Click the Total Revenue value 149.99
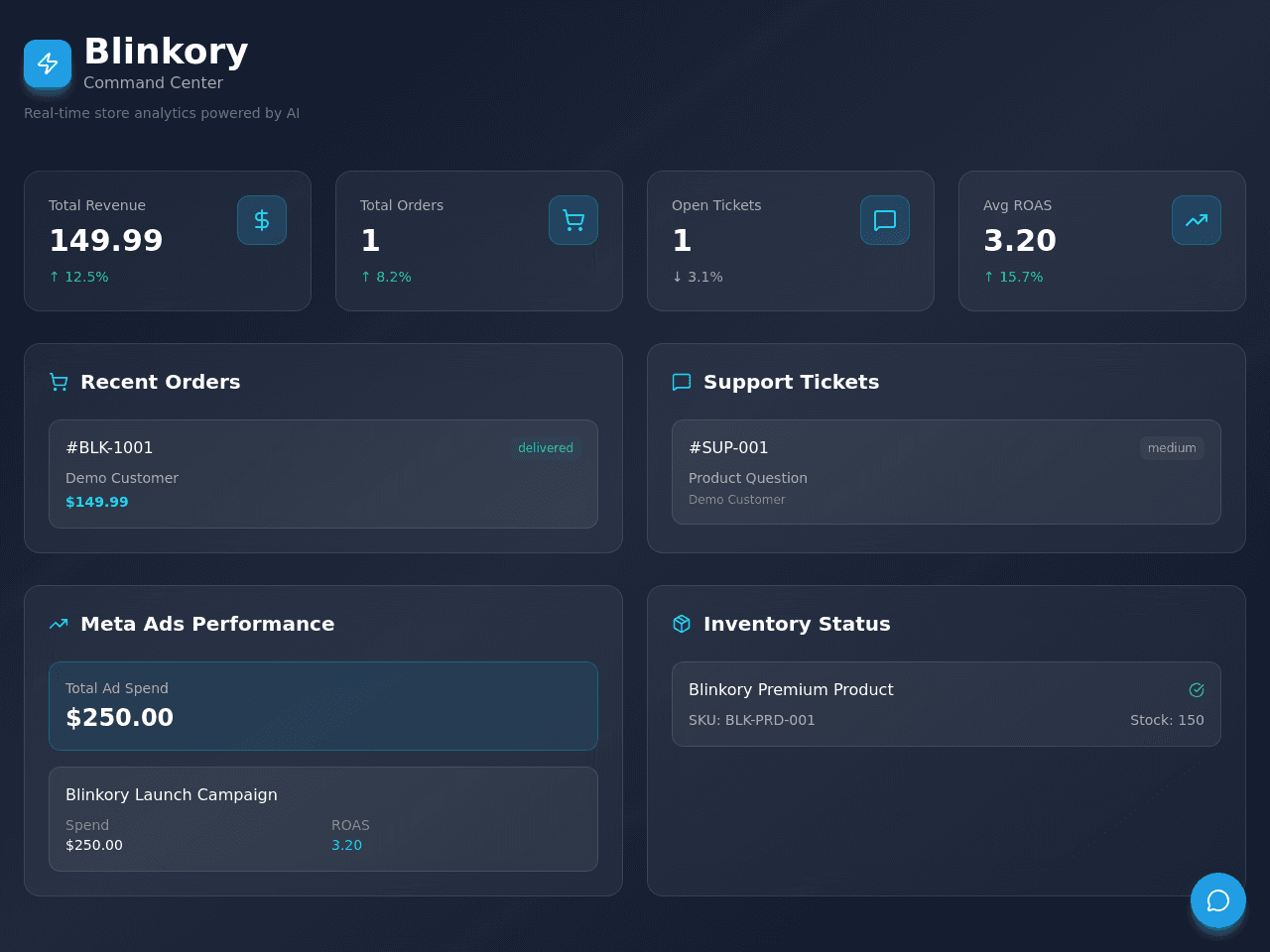Image resolution: width=1270 pixels, height=952 pixels. coord(106,240)
